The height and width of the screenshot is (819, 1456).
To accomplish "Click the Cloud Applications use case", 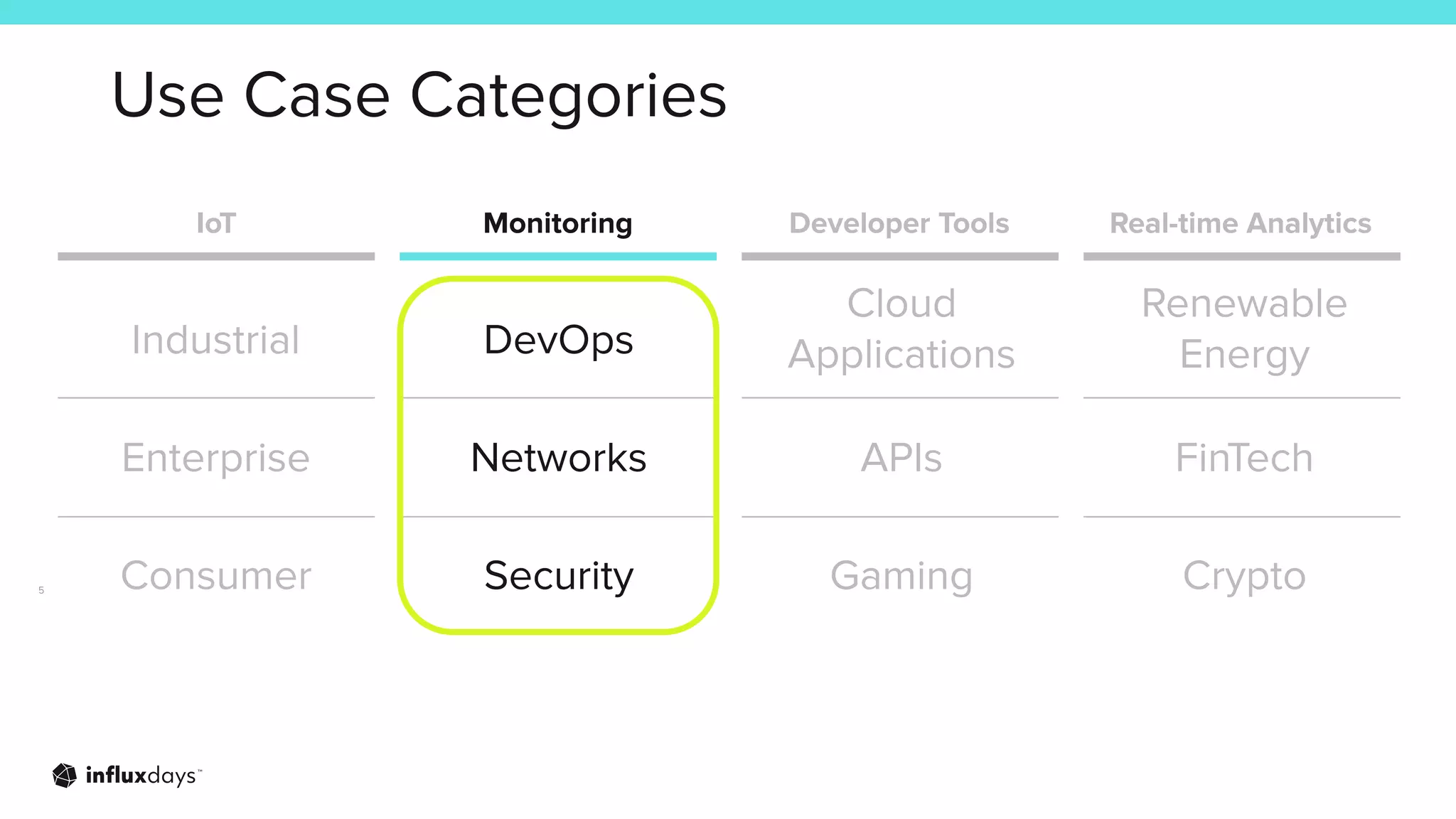I will click(901, 329).
